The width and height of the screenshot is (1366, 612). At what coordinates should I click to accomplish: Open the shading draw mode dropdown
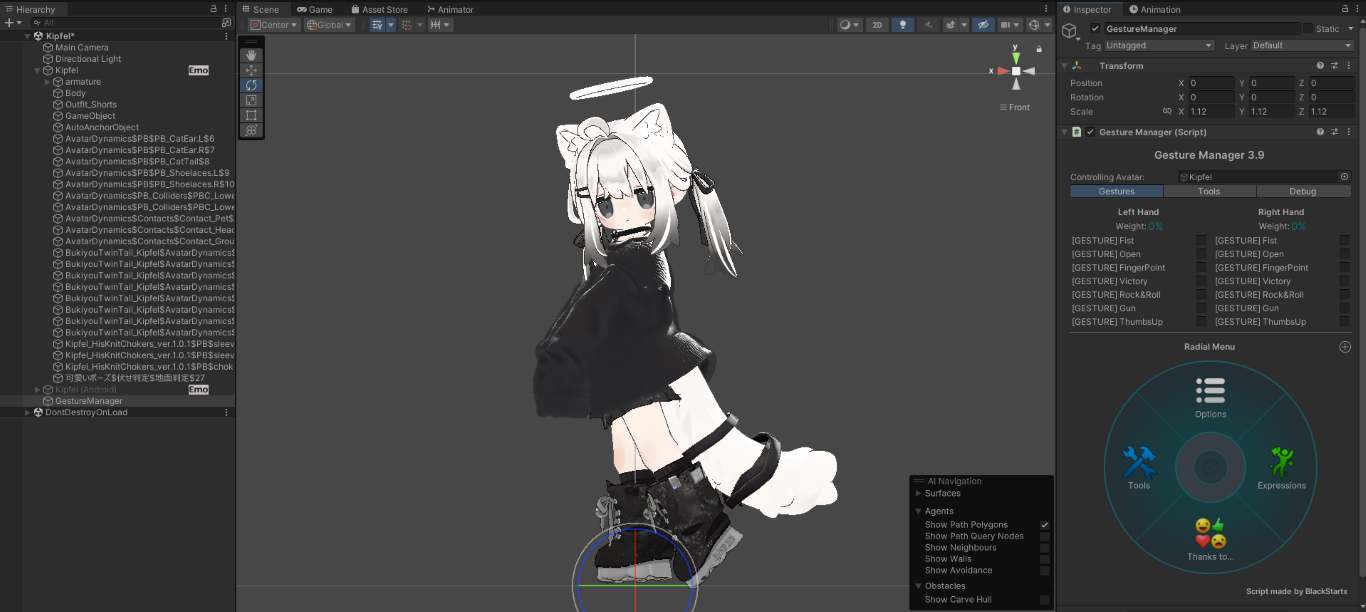pyautogui.click(x=849, y=25)
